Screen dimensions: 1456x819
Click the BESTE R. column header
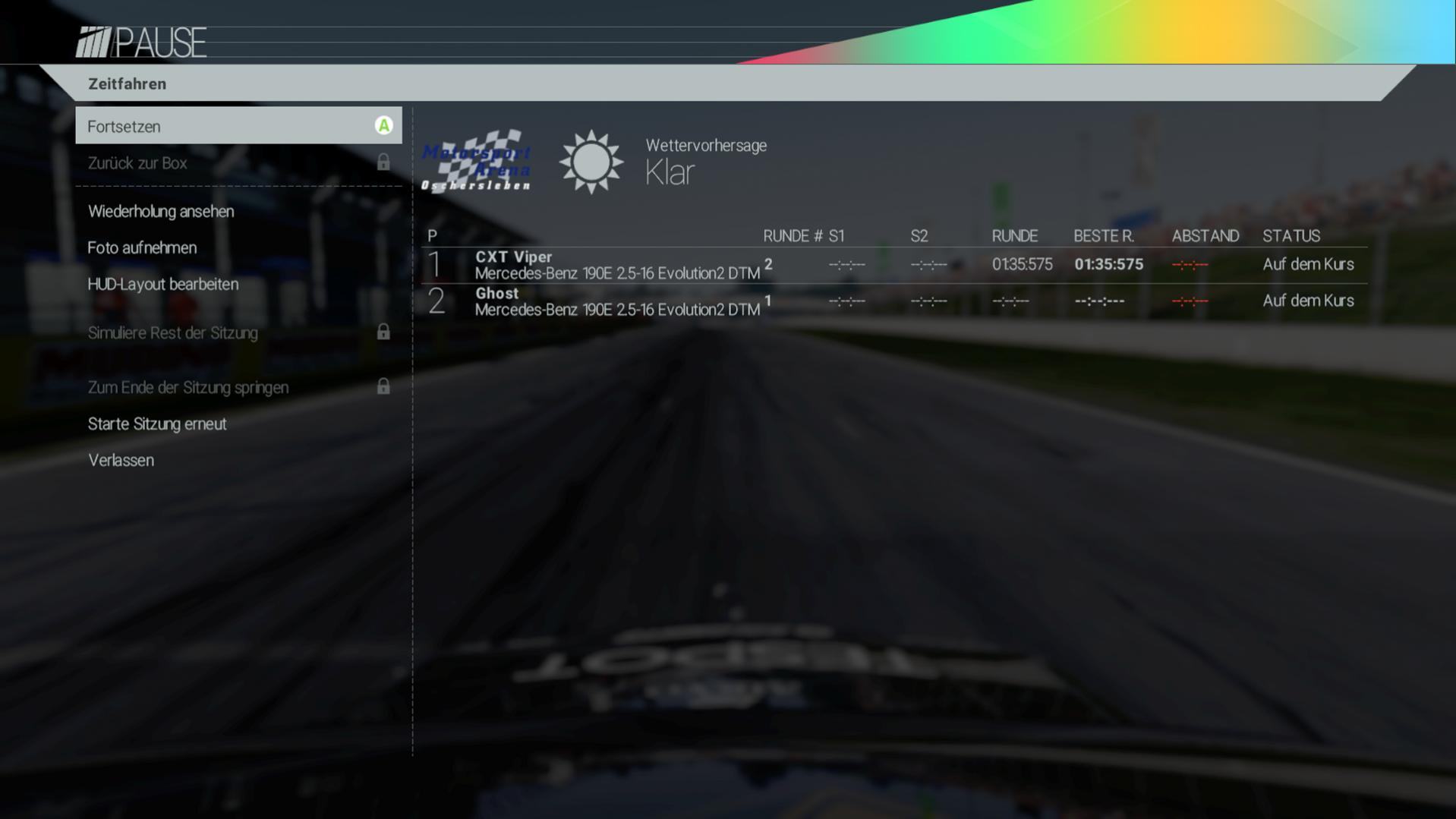(1104, 236)
